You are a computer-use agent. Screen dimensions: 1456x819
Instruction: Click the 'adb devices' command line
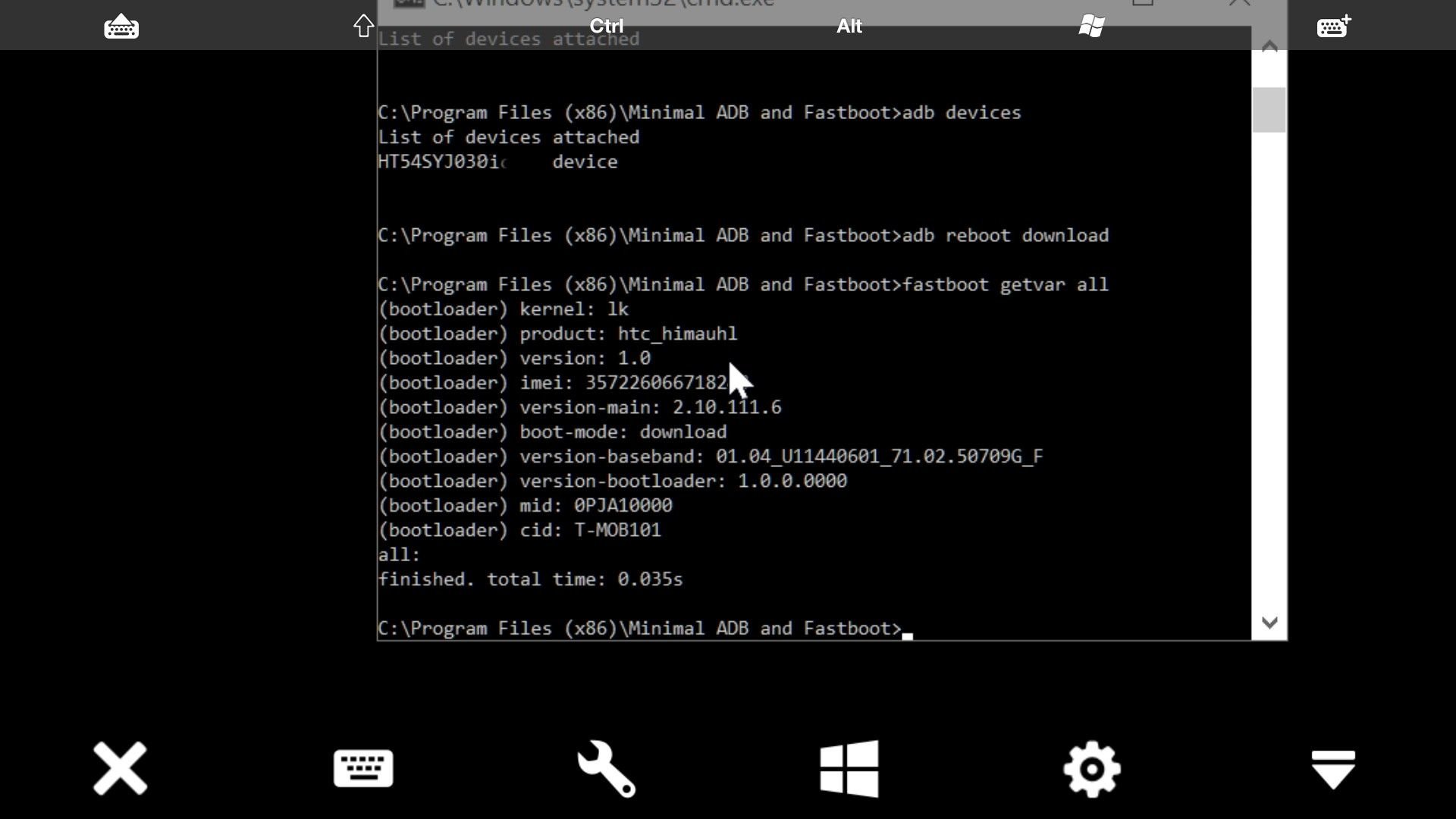(699, 112)
